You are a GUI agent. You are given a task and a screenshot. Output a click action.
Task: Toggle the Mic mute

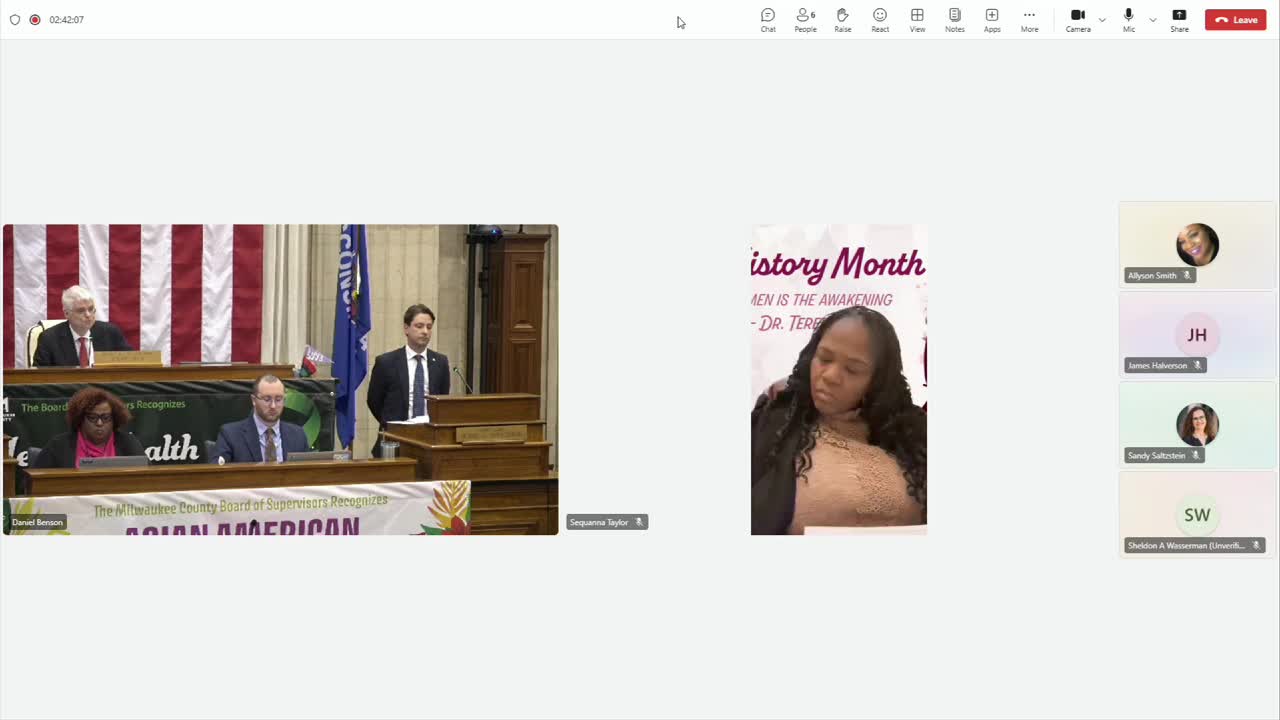click(x=1129, y=20)
